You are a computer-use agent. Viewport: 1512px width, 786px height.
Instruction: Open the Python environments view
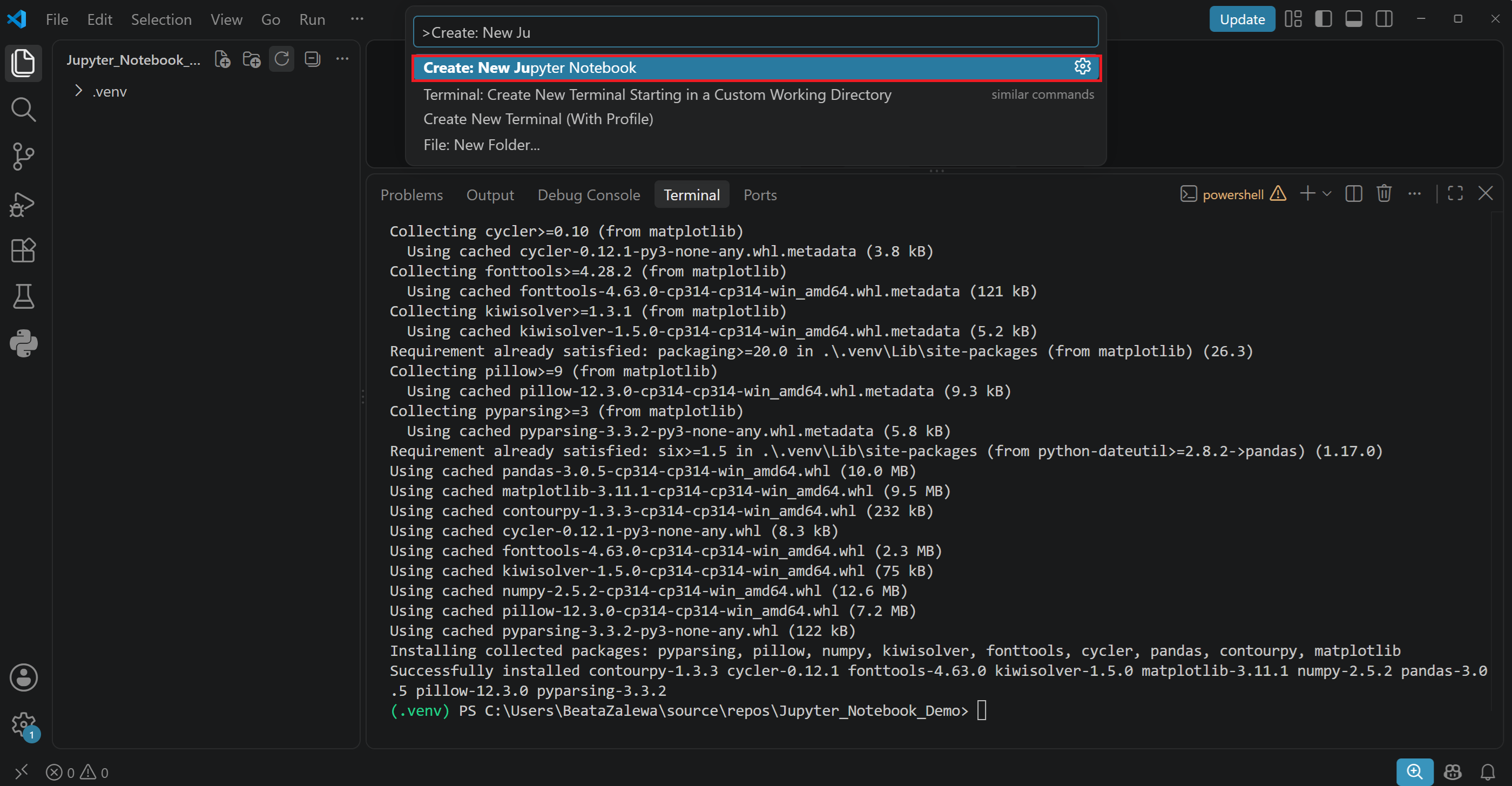coord(23,344)
